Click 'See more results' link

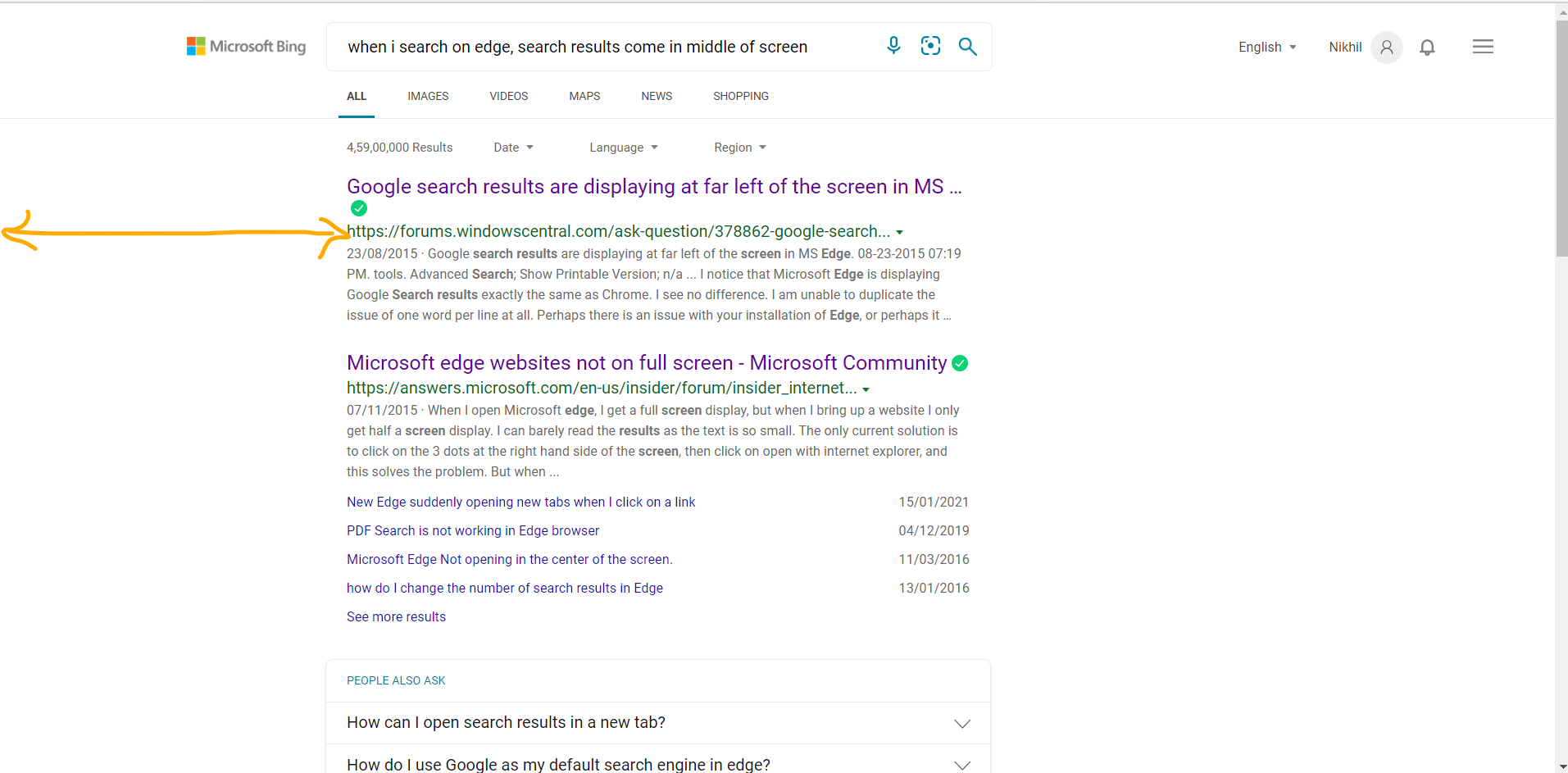tap(396, 616)
